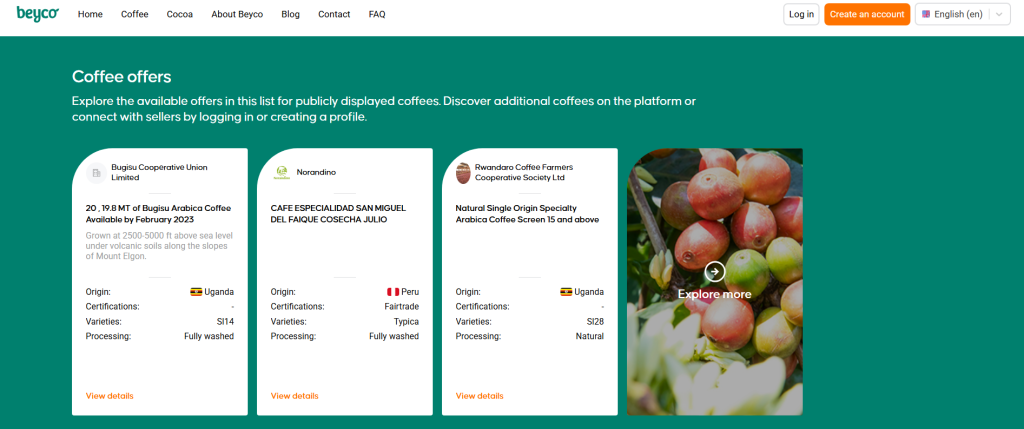Click Fairtrade certification value
This screenshot has height=429, width=1024.
coord(402,307)
